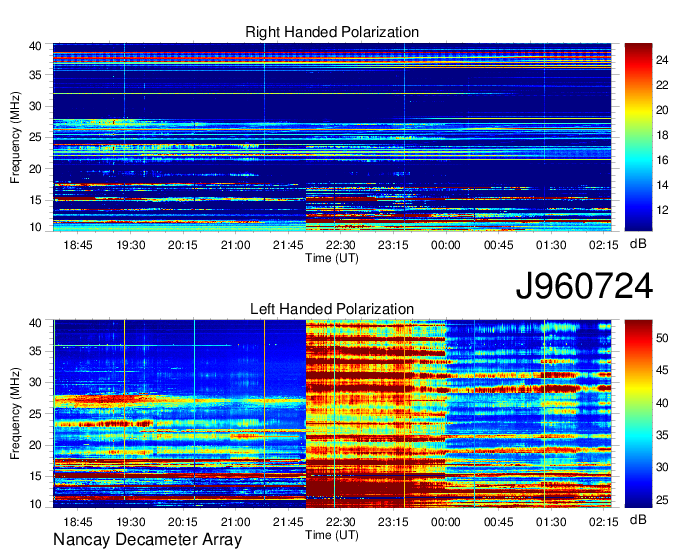680x552 pixels.
Task: Click the 22 value on upper color bar
Action: point(662,85)
